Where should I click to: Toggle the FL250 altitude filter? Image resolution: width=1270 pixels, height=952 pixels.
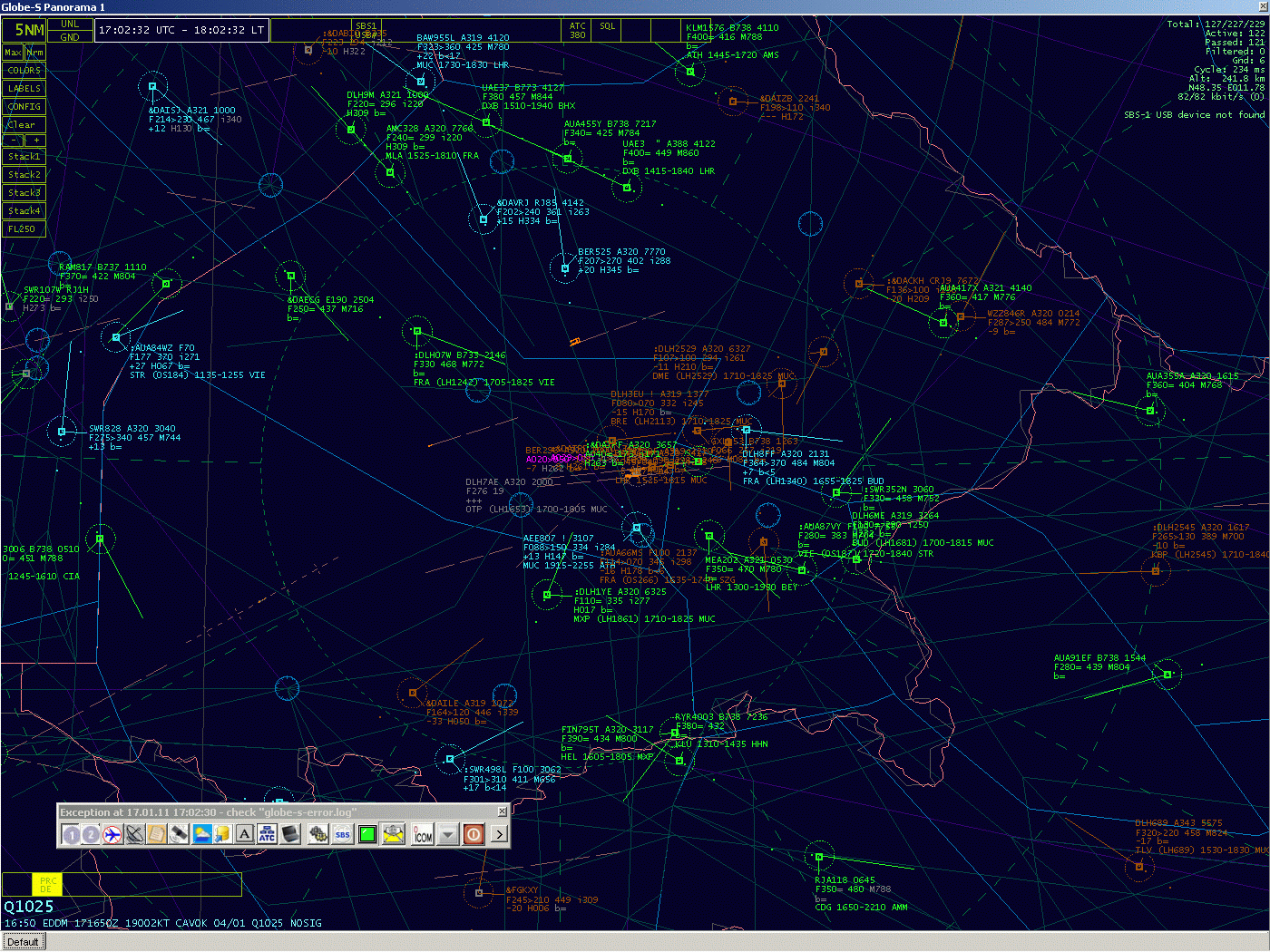click(x=23, y=229)
